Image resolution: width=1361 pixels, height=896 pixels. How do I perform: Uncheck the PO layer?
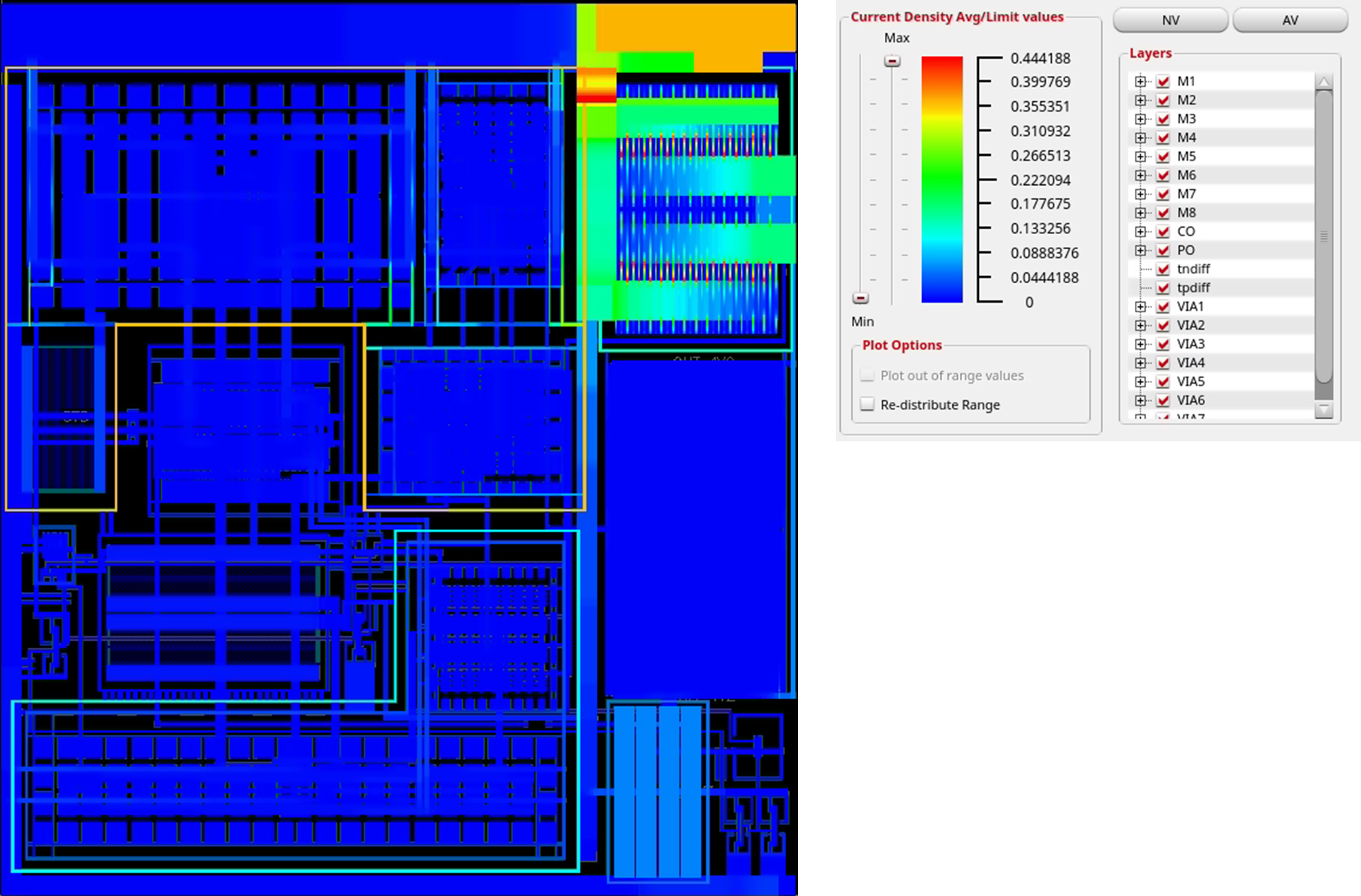(1162, 250)
